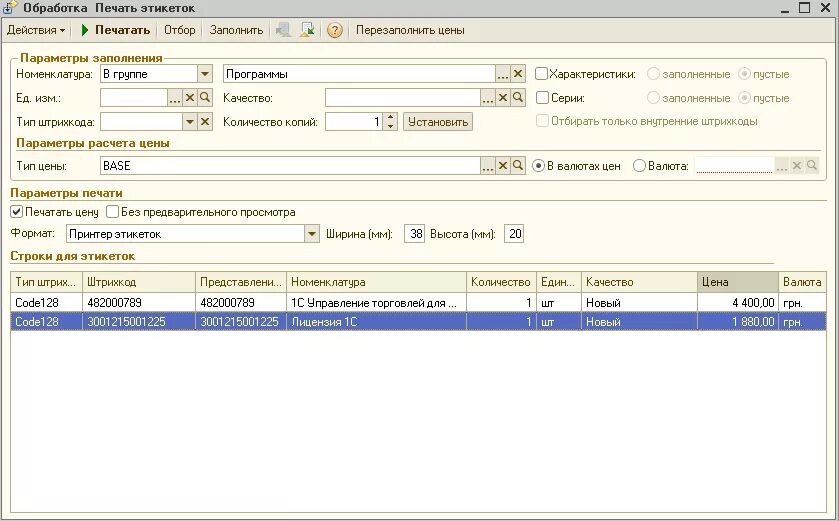Enable the Серии checkbox
This screenshot has width=839, height=521.
tap(542, 98)
